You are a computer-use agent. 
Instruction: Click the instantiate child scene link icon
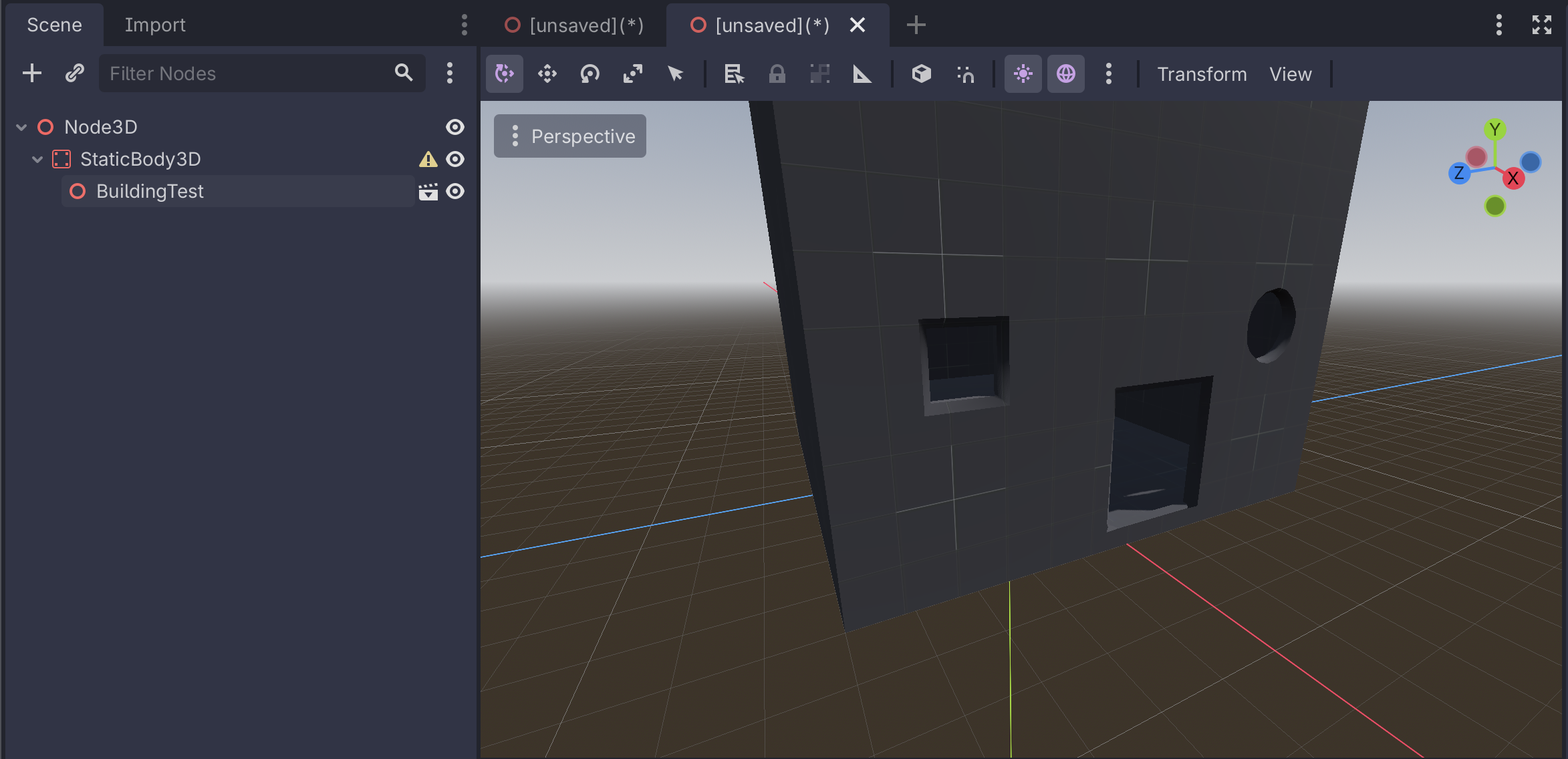[x=74, y=73]
